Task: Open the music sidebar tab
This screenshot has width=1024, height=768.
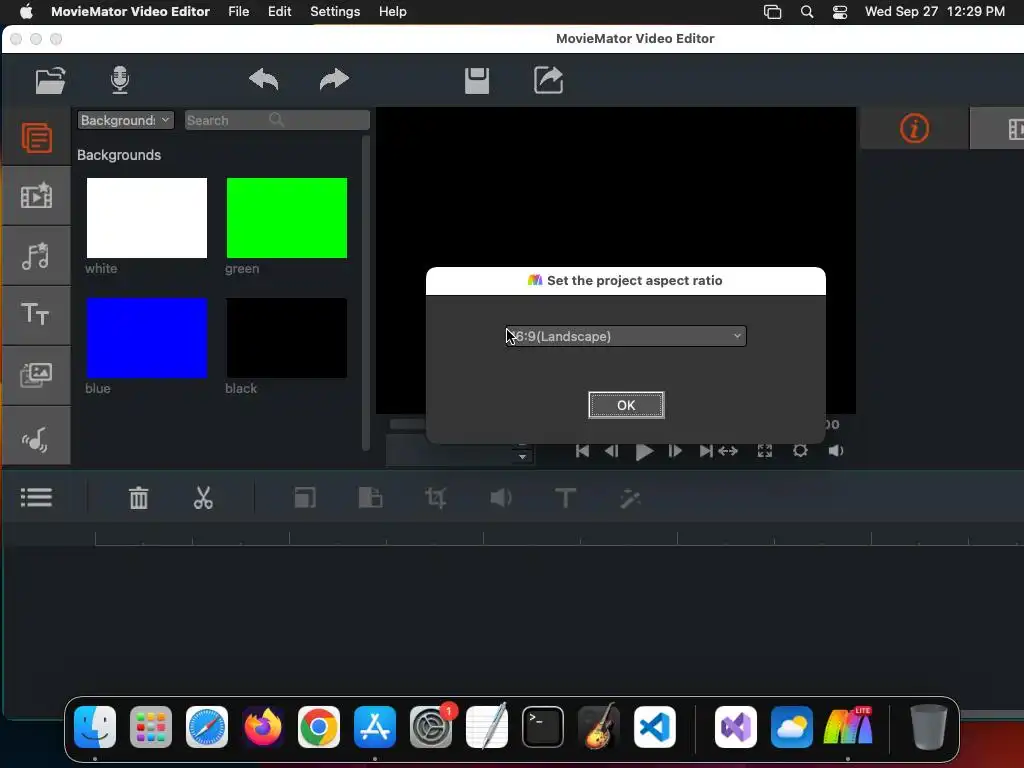Action: pyautogui.click(x=37, y=255)
